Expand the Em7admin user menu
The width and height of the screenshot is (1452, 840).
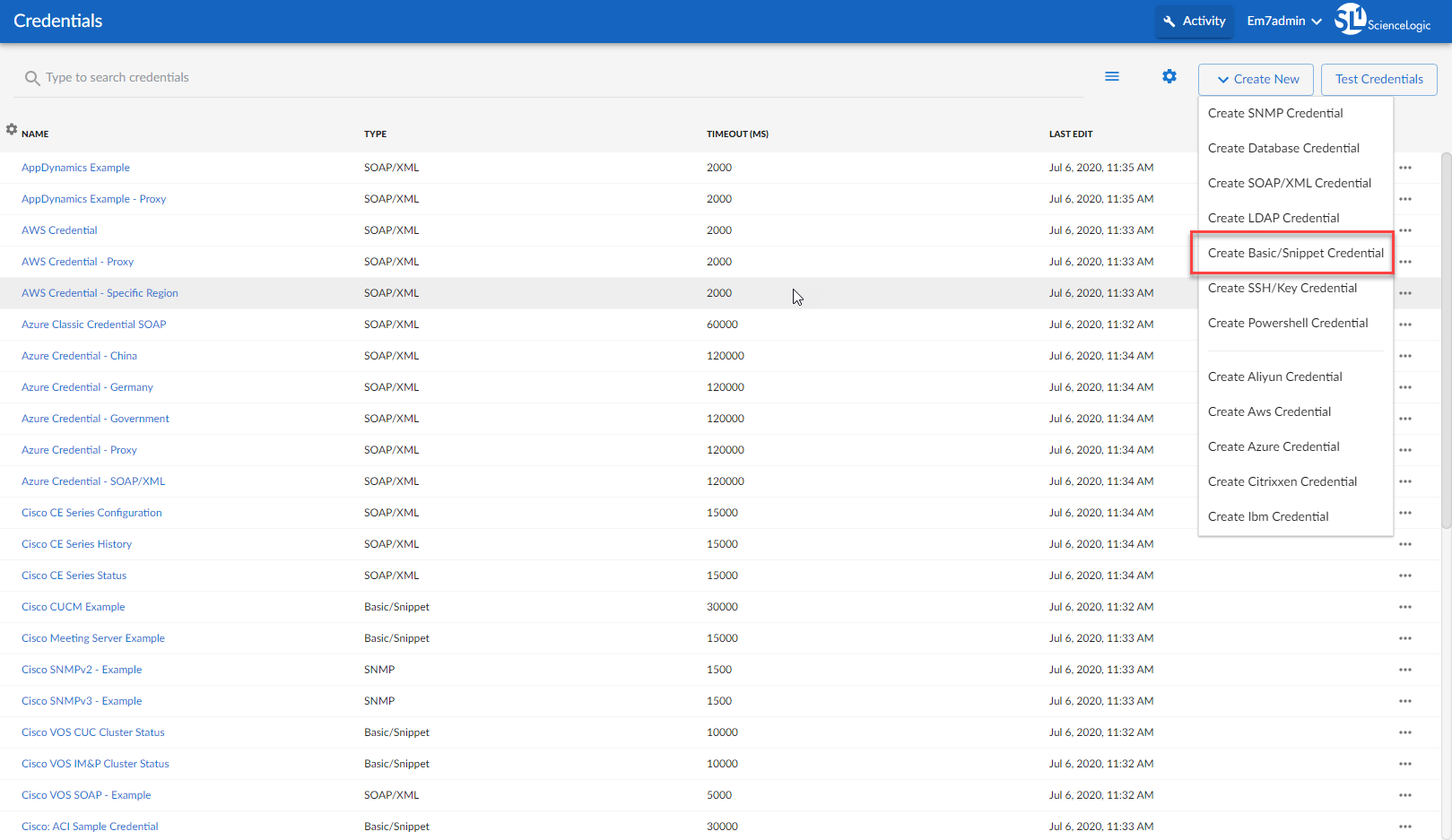(1284, 21)
